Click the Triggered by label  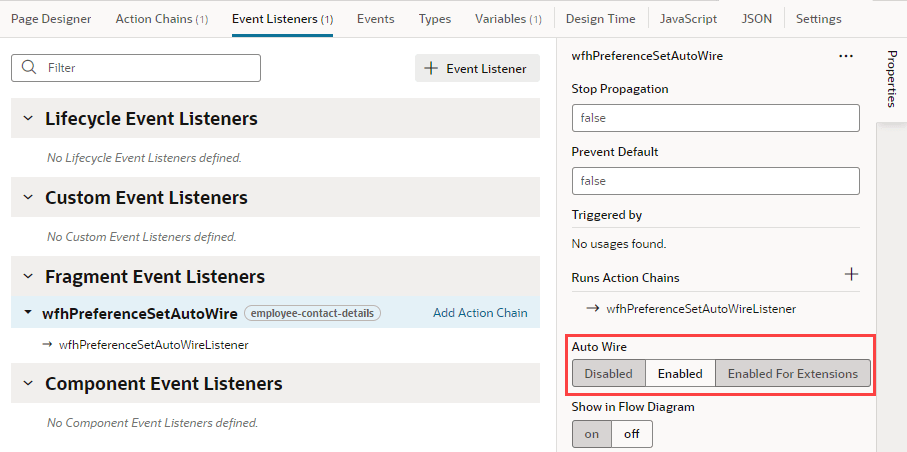click(607, 215)
